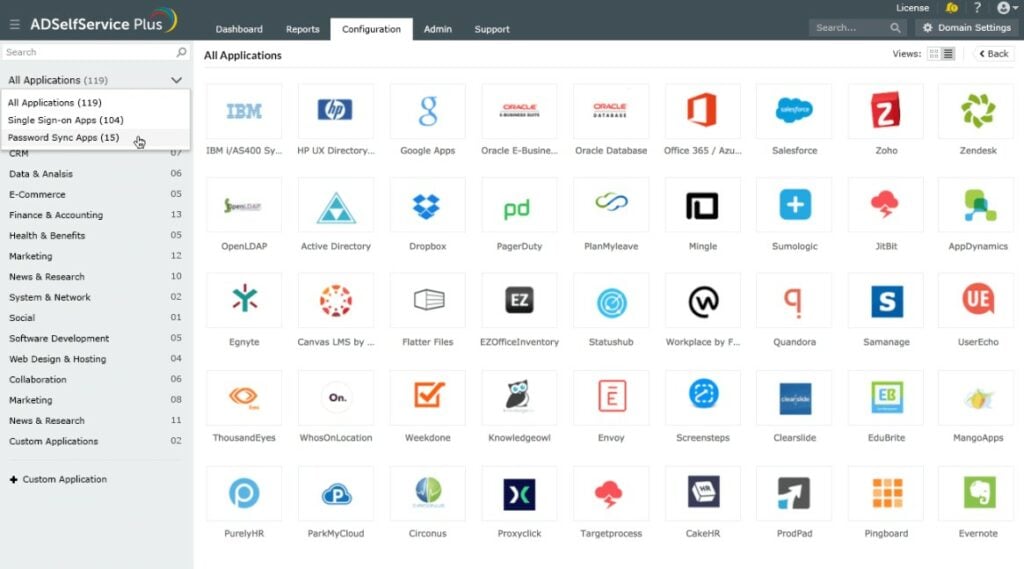Click the sidebar application search field
The height and width of the screenshot is (569, 1024).
[95, 52]
